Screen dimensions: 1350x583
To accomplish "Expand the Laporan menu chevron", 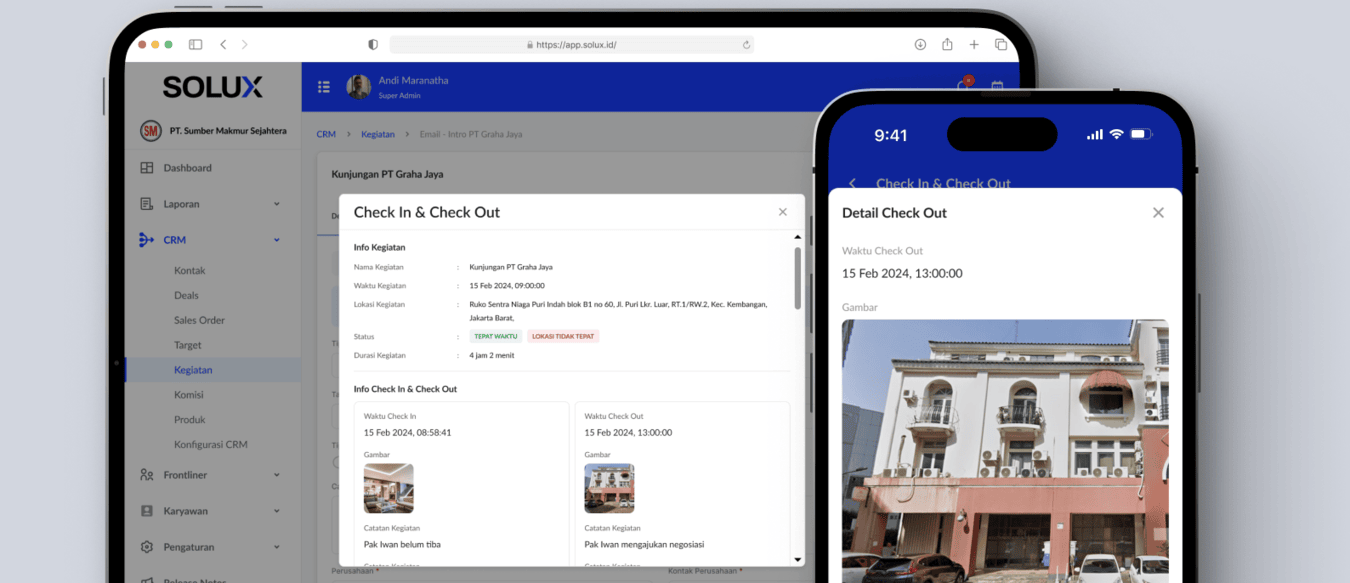I will tap(277, 204).
